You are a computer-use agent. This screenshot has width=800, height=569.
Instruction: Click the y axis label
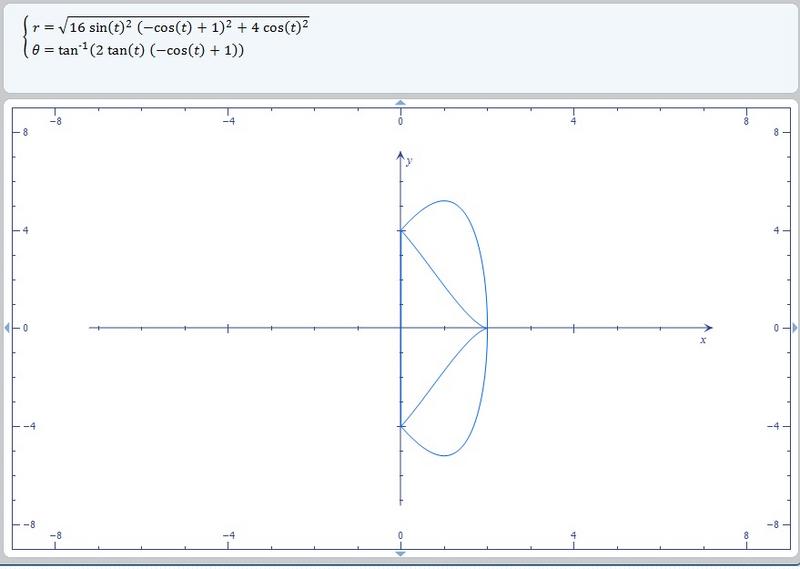click(x=410, y=160)
